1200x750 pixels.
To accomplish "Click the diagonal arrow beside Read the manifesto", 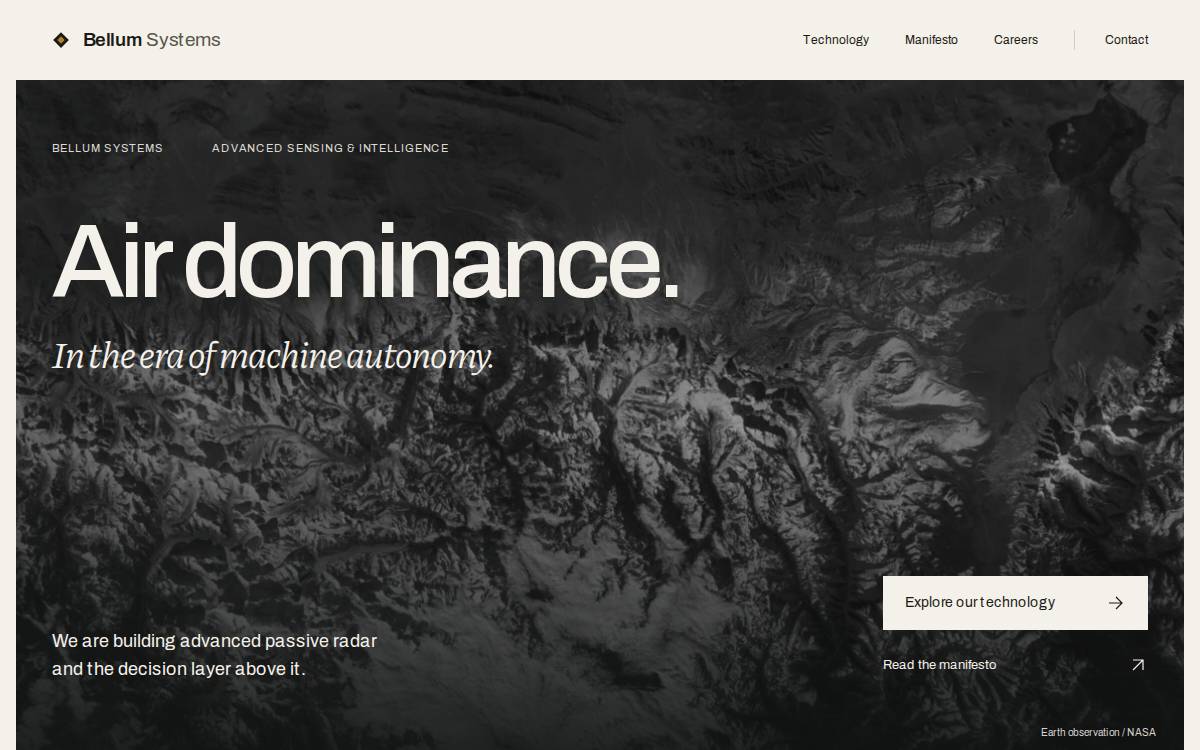I will 1137,665.
